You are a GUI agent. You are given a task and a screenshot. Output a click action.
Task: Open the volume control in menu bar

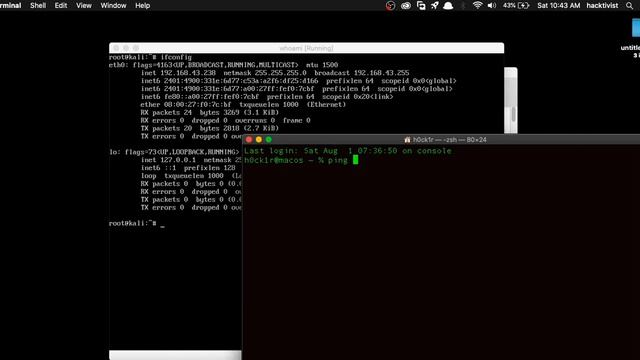(x=492, y=6)
